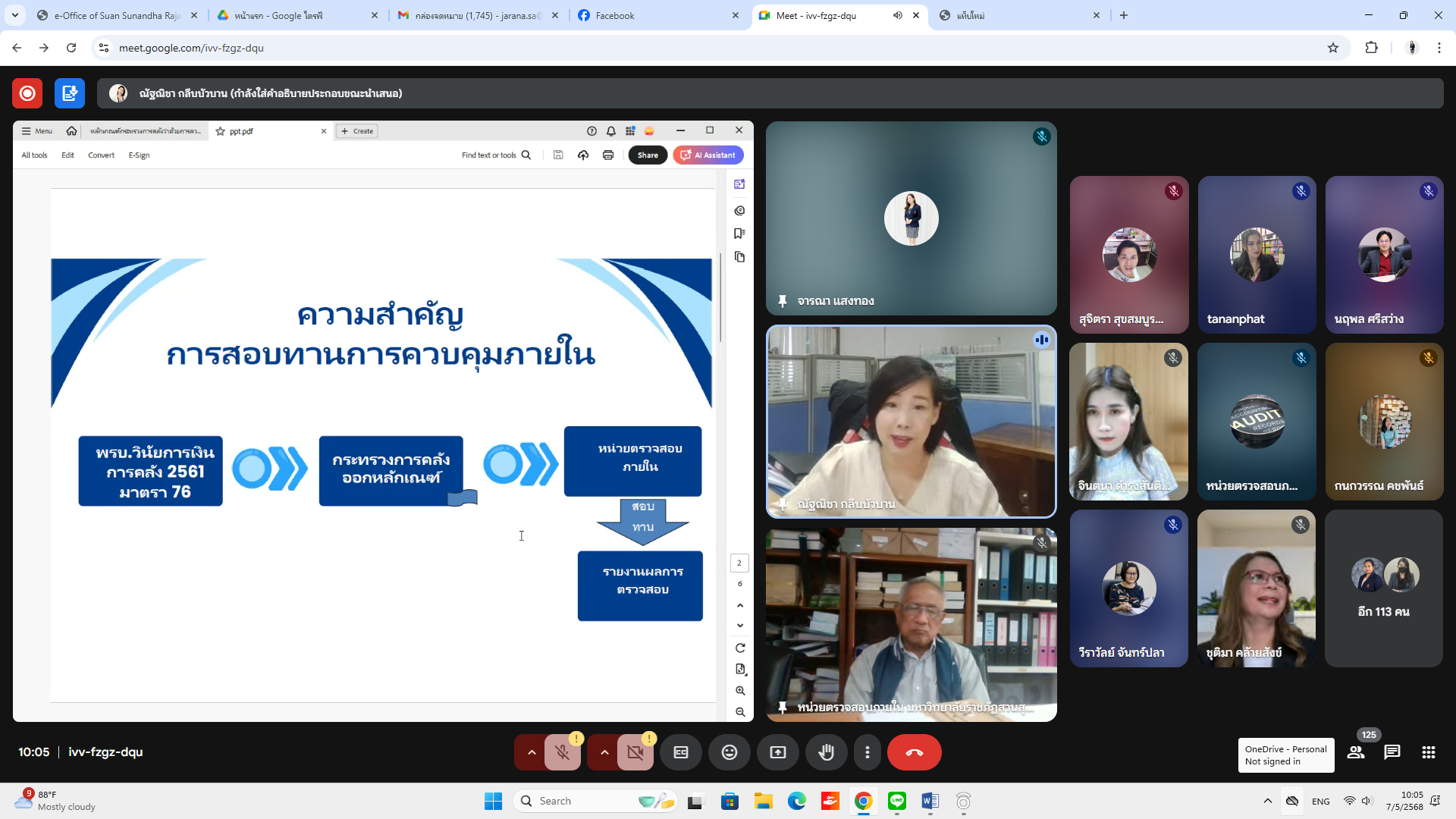Open participants list showing 125

tap(1356, 752)
